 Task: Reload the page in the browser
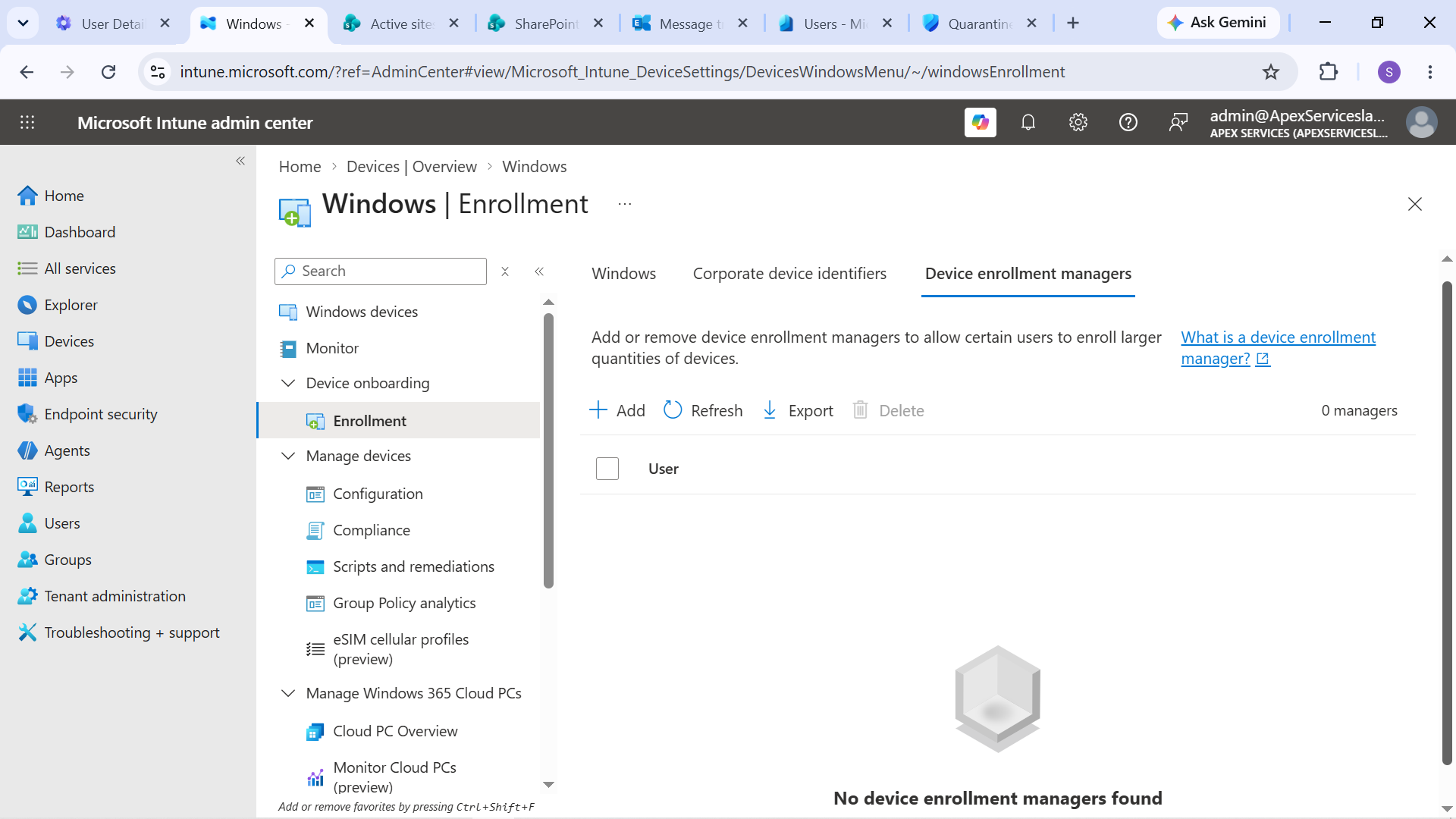pyautogui.click(x=108, y=72)
